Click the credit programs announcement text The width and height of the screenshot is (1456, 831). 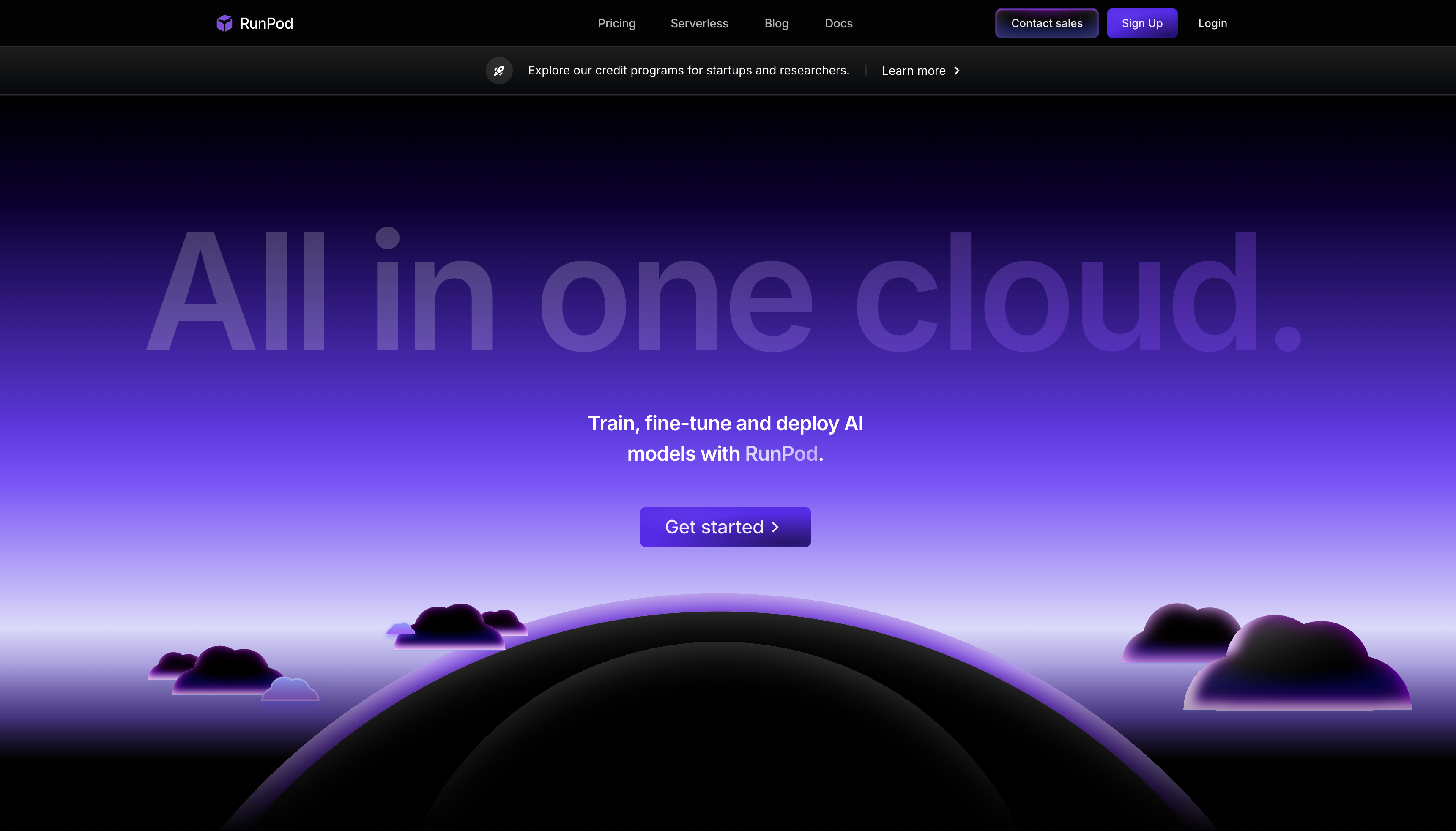[x=688, y=70]
